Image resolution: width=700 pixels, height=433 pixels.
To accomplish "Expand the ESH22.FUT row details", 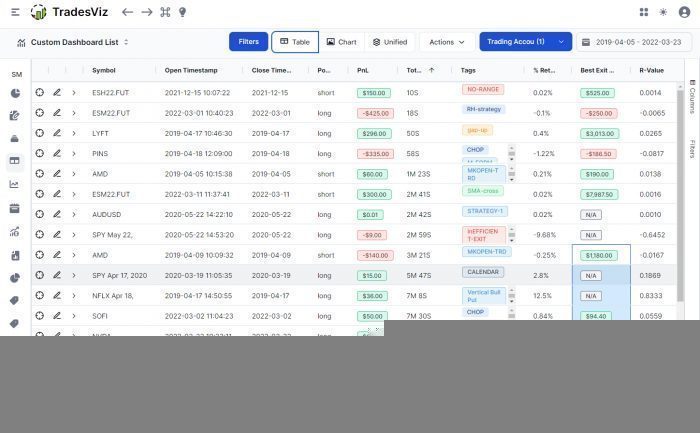I will (74, 93).
